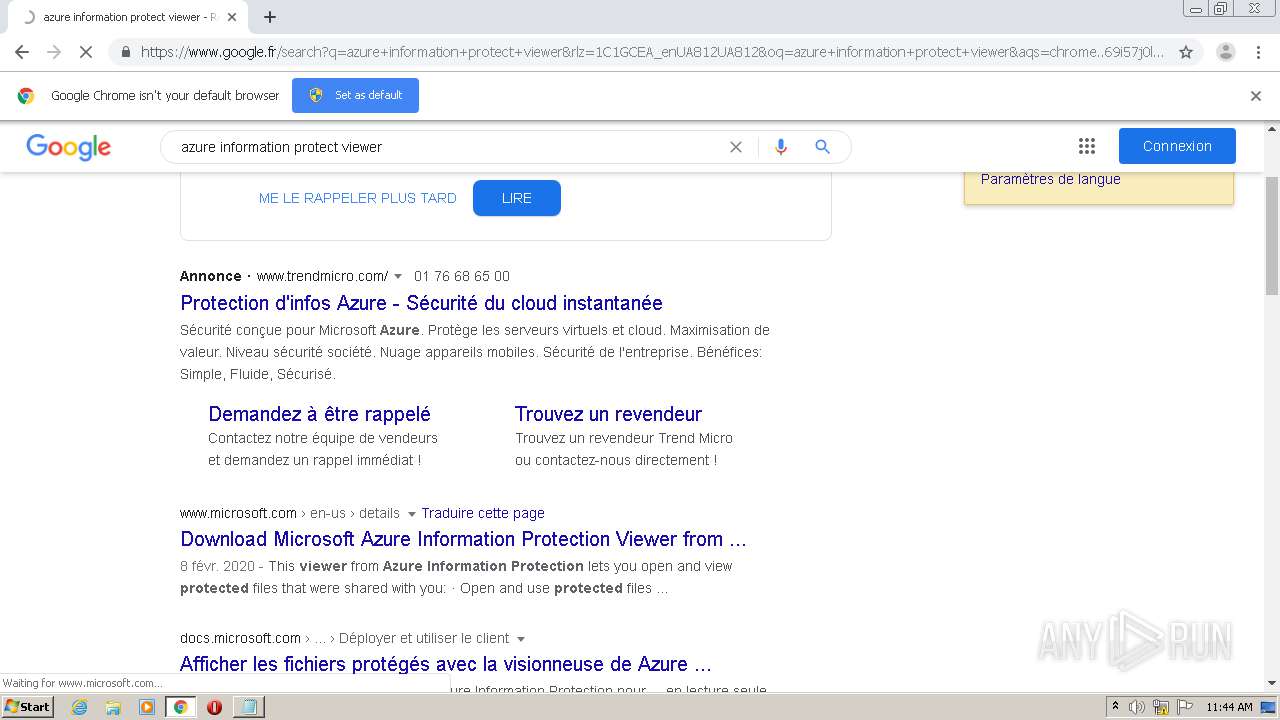Click Traduire cette page link
1280x720 pixels.
point(483,513)
